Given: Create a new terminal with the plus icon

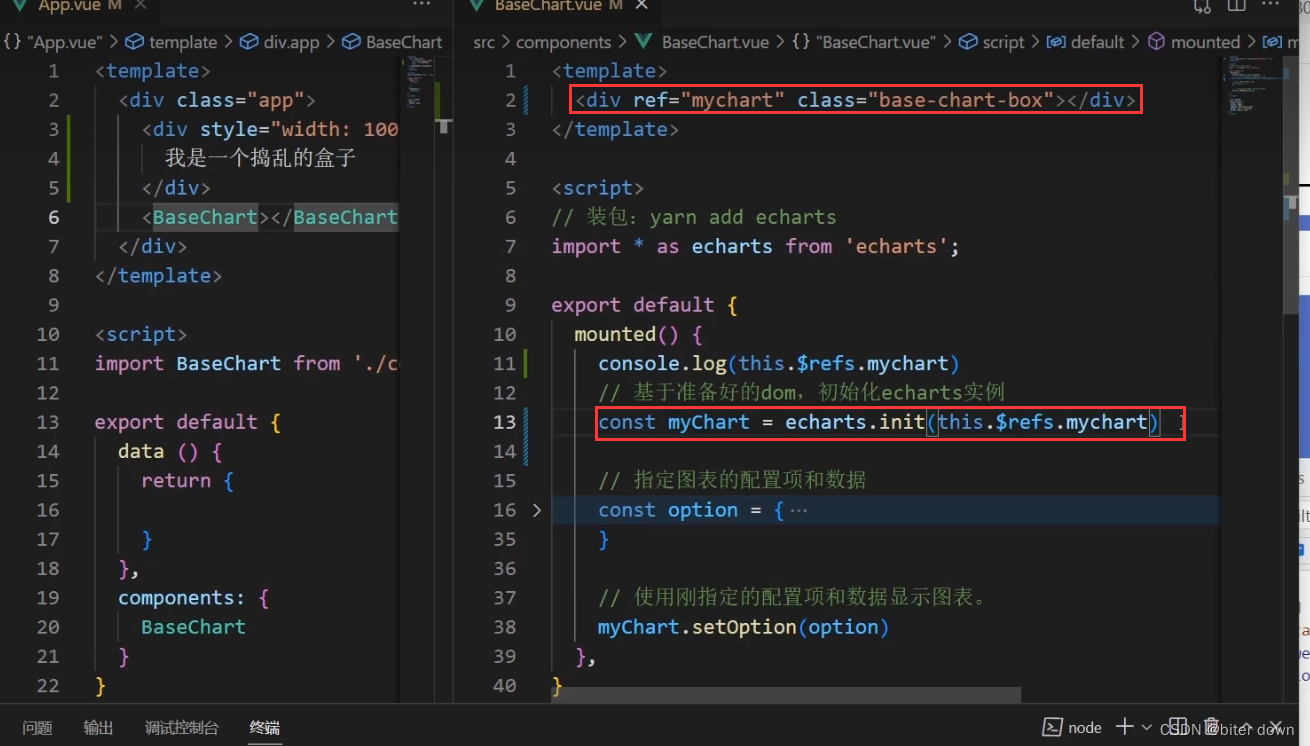Looking at the screenshot, I should tap(1124, 727).
